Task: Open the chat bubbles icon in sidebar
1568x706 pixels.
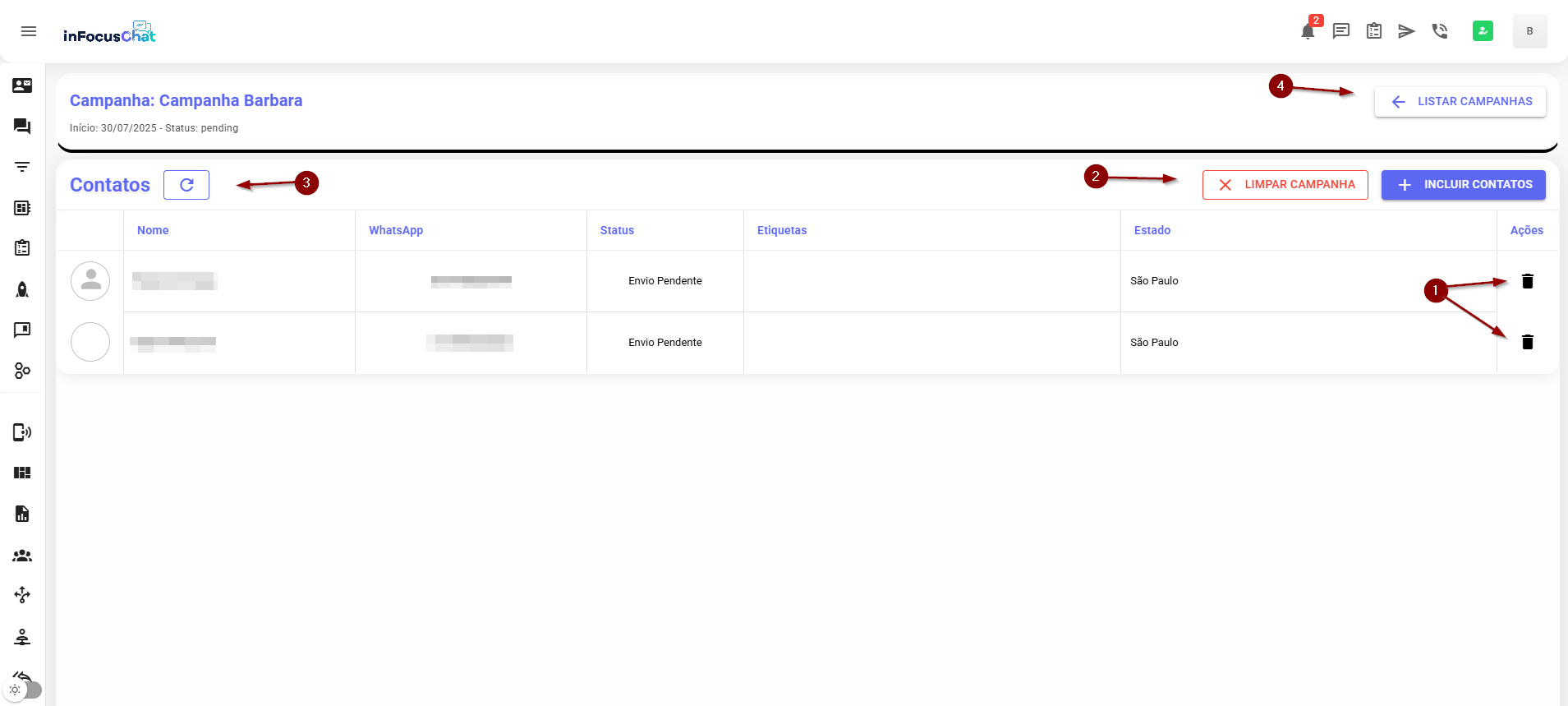Action: 22,126
